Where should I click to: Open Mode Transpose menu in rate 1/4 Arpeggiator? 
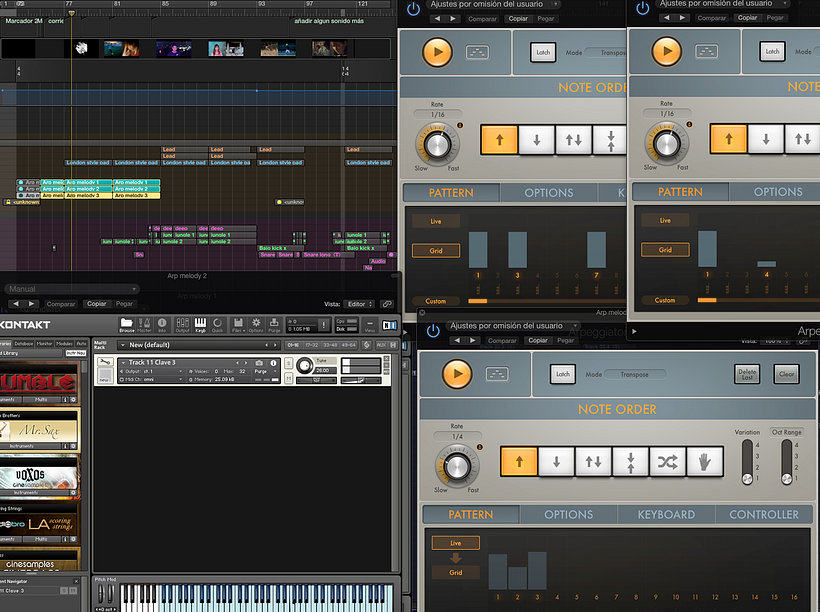[634, 375]
